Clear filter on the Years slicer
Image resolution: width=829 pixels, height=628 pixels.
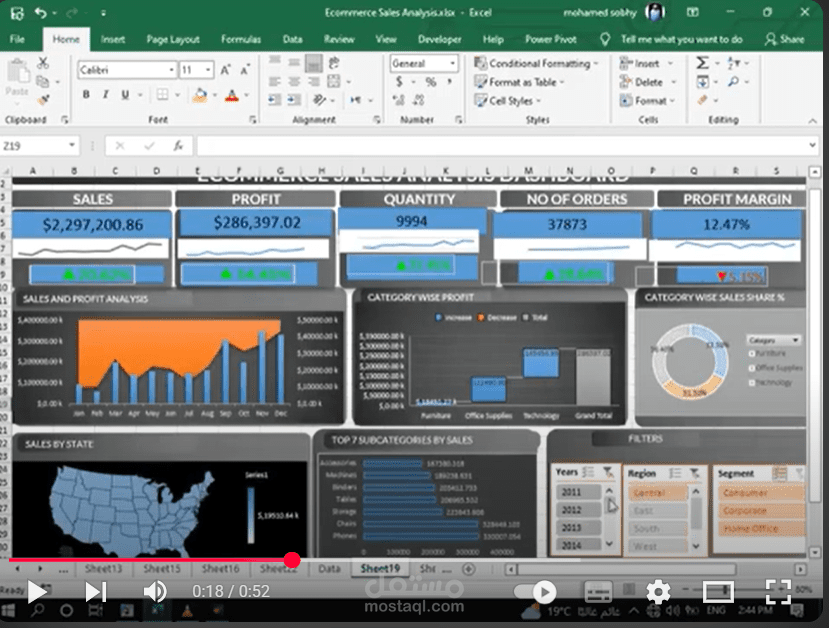[x=609, y=472]
